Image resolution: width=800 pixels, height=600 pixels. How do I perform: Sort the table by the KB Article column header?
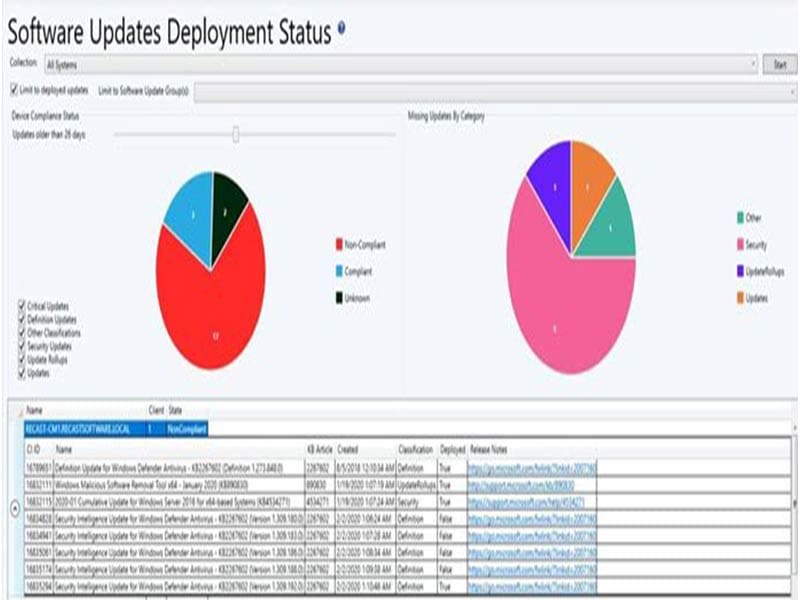point(318,450)
